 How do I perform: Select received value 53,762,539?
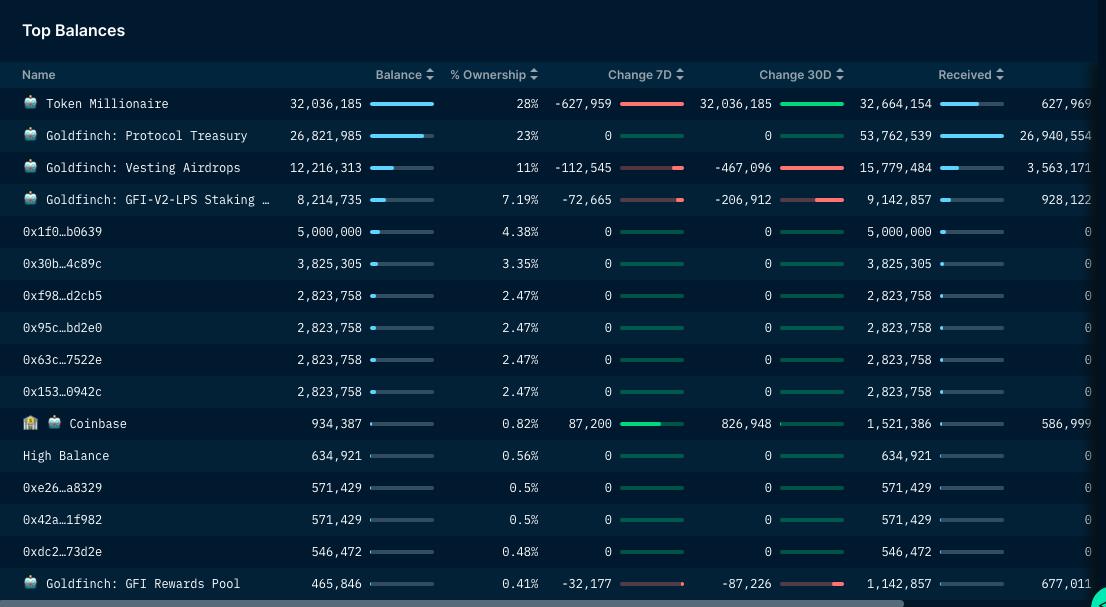tap(896, 135)
